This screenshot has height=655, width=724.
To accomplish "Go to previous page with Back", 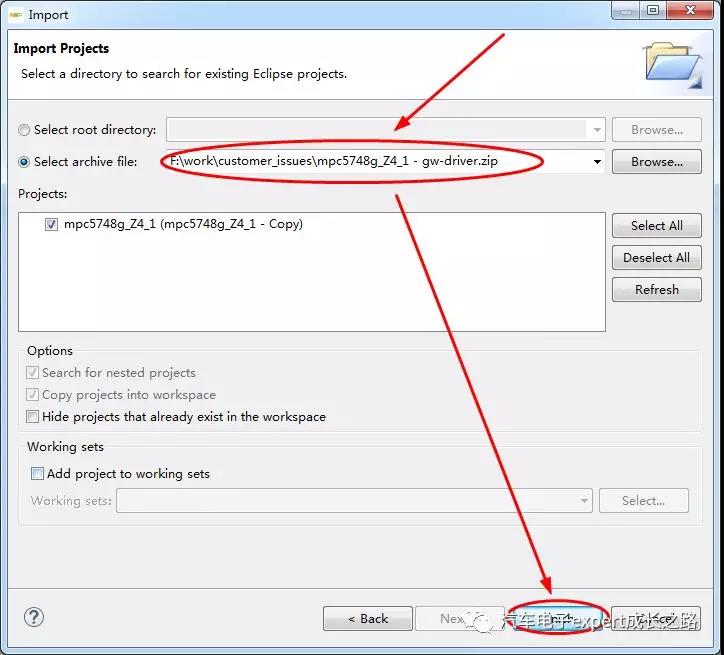I will point(367,619).
